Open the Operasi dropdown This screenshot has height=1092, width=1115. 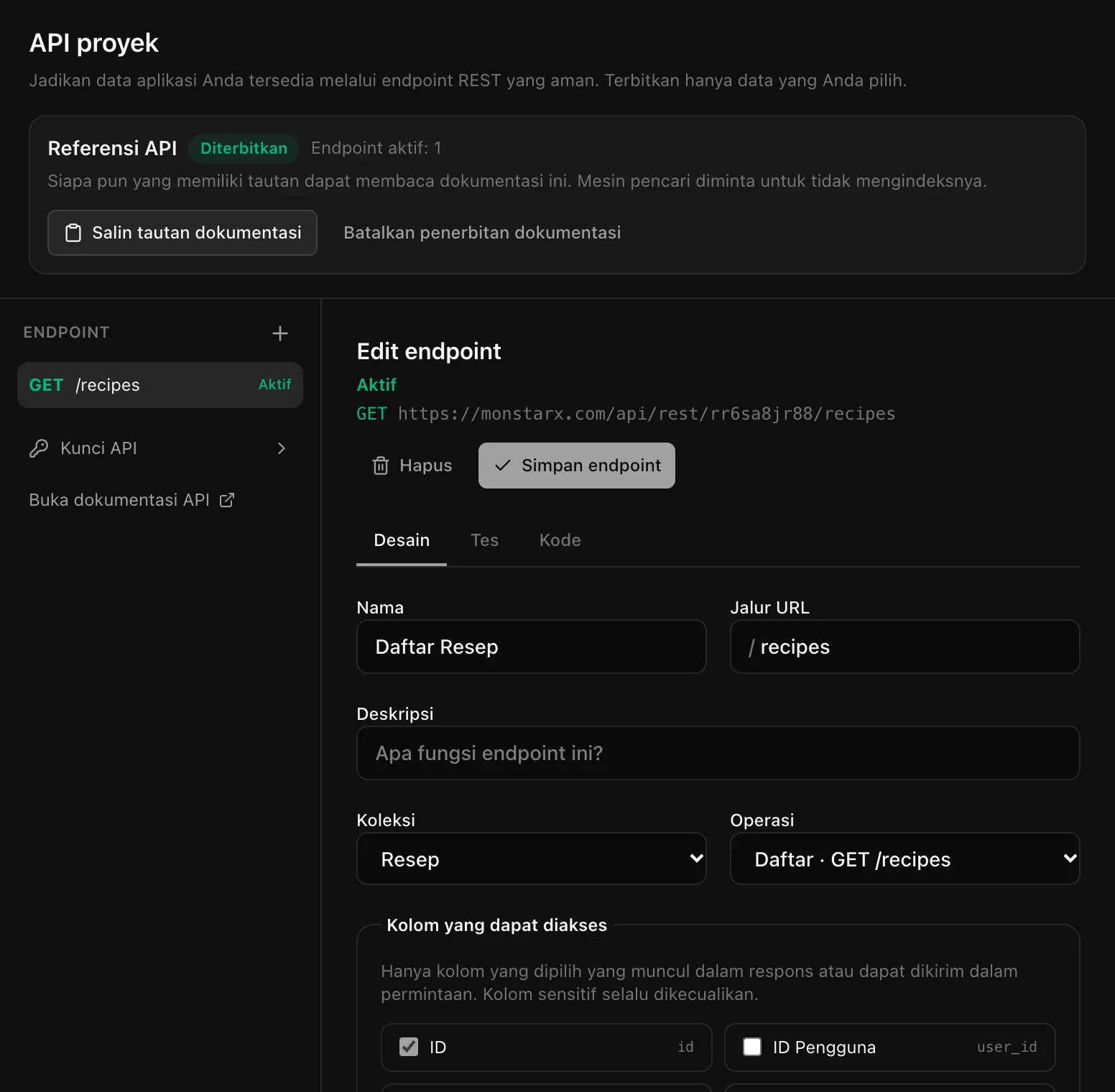pyautogui.click(x=905, y=859)
